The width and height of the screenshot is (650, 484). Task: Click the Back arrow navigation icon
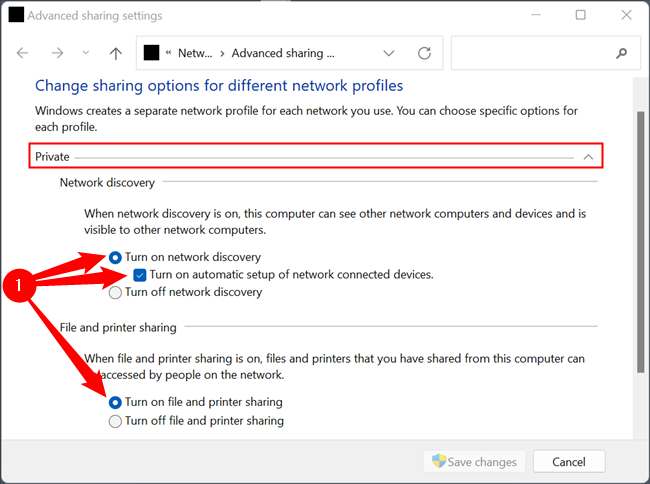tap(23, 53)
